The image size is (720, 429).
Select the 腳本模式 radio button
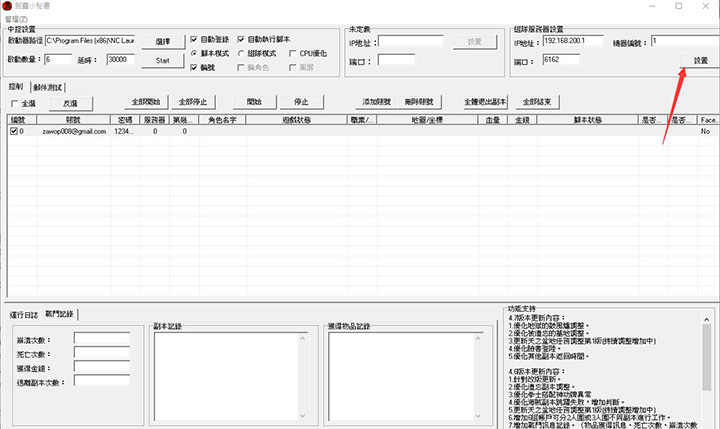(194, 53)
